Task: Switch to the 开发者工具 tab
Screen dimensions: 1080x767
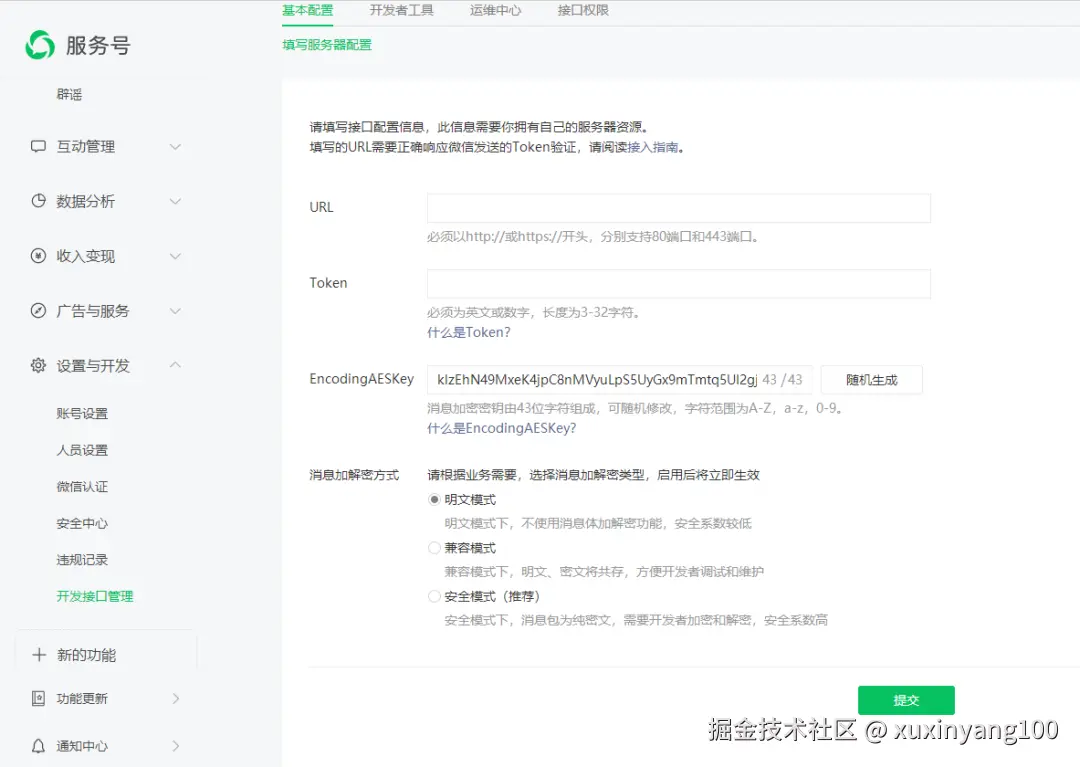Action: pos(402,11)
